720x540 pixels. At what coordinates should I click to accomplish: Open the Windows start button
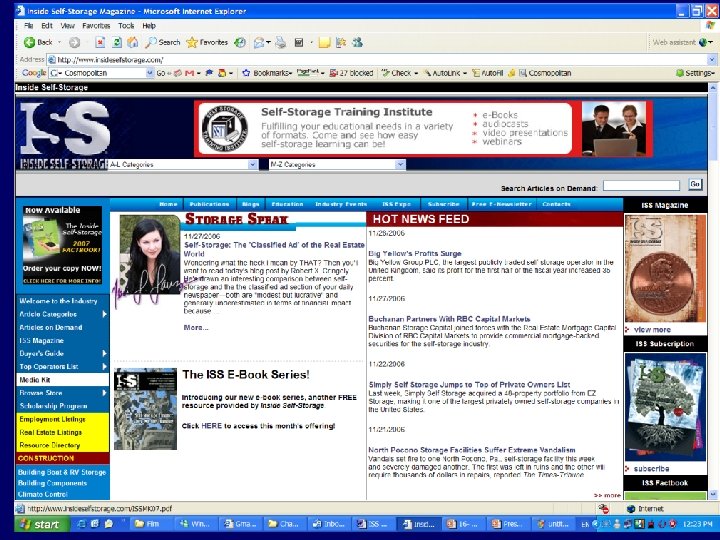pos(42,524)
